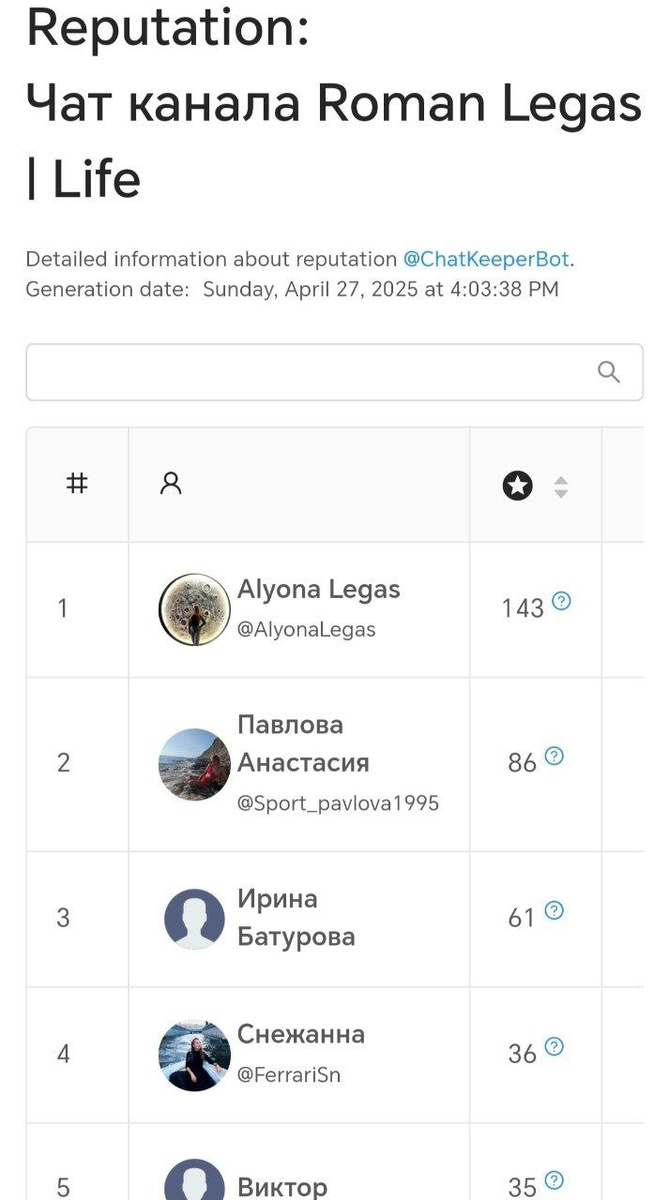Image resolution: width=669 pixels, height=1200 pixels.
Task: Open the @ChatKeeperBot link
Action: point(487,259)
